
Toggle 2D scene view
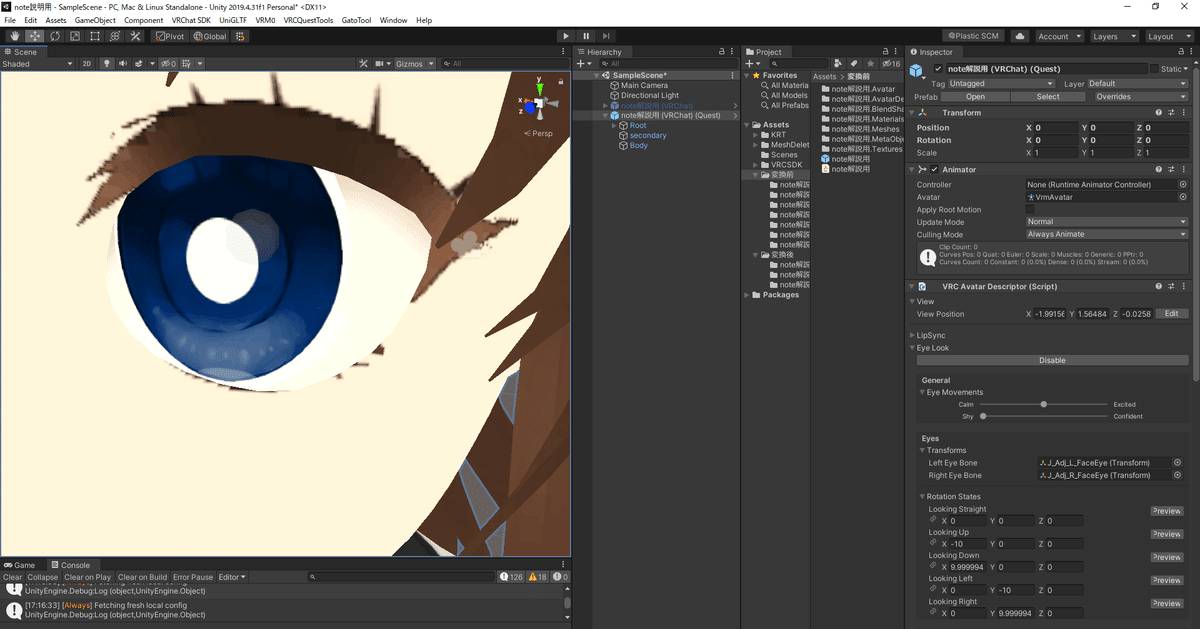tap(87, 63)
